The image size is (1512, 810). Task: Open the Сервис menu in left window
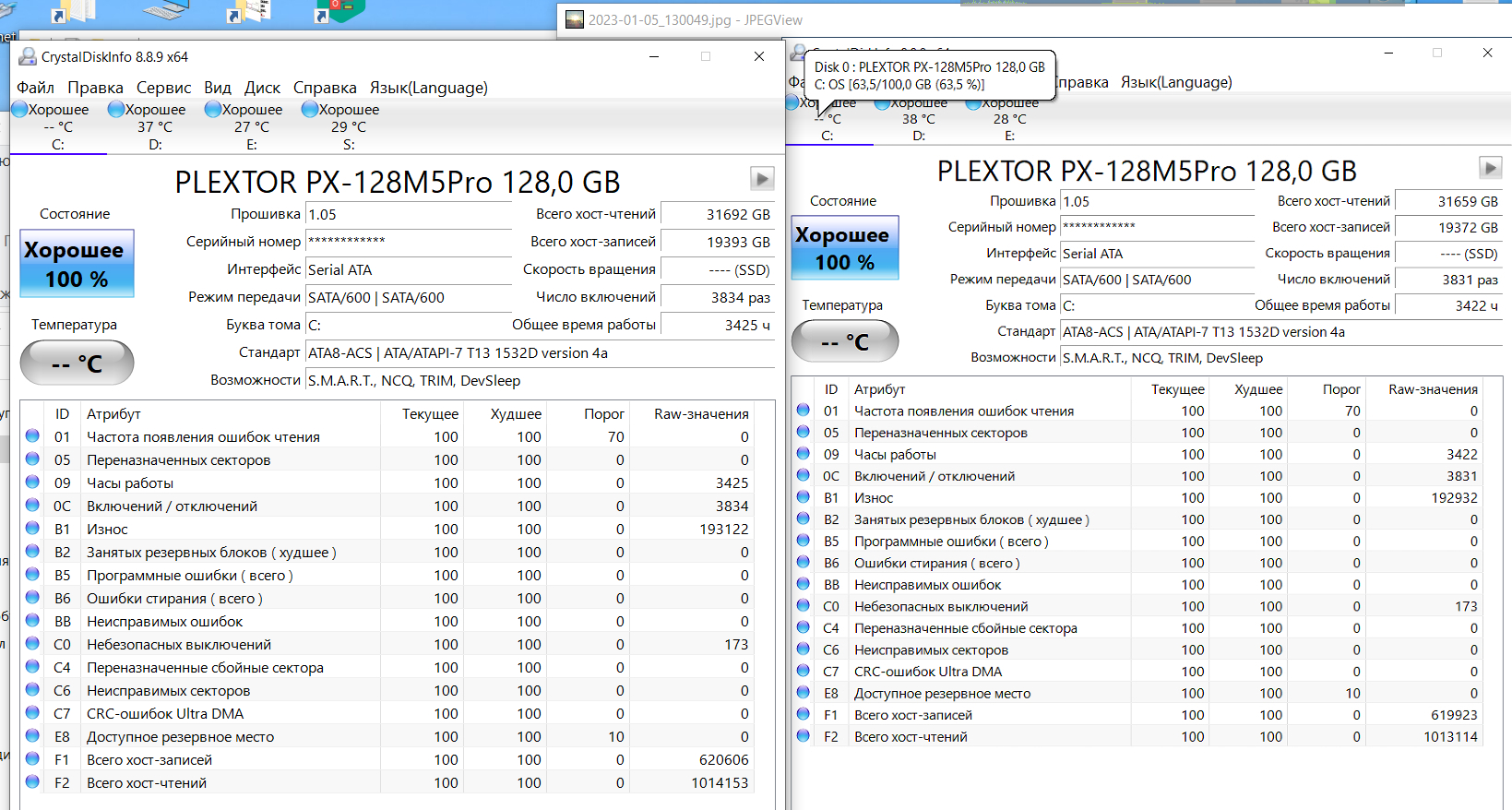(163, 88)
